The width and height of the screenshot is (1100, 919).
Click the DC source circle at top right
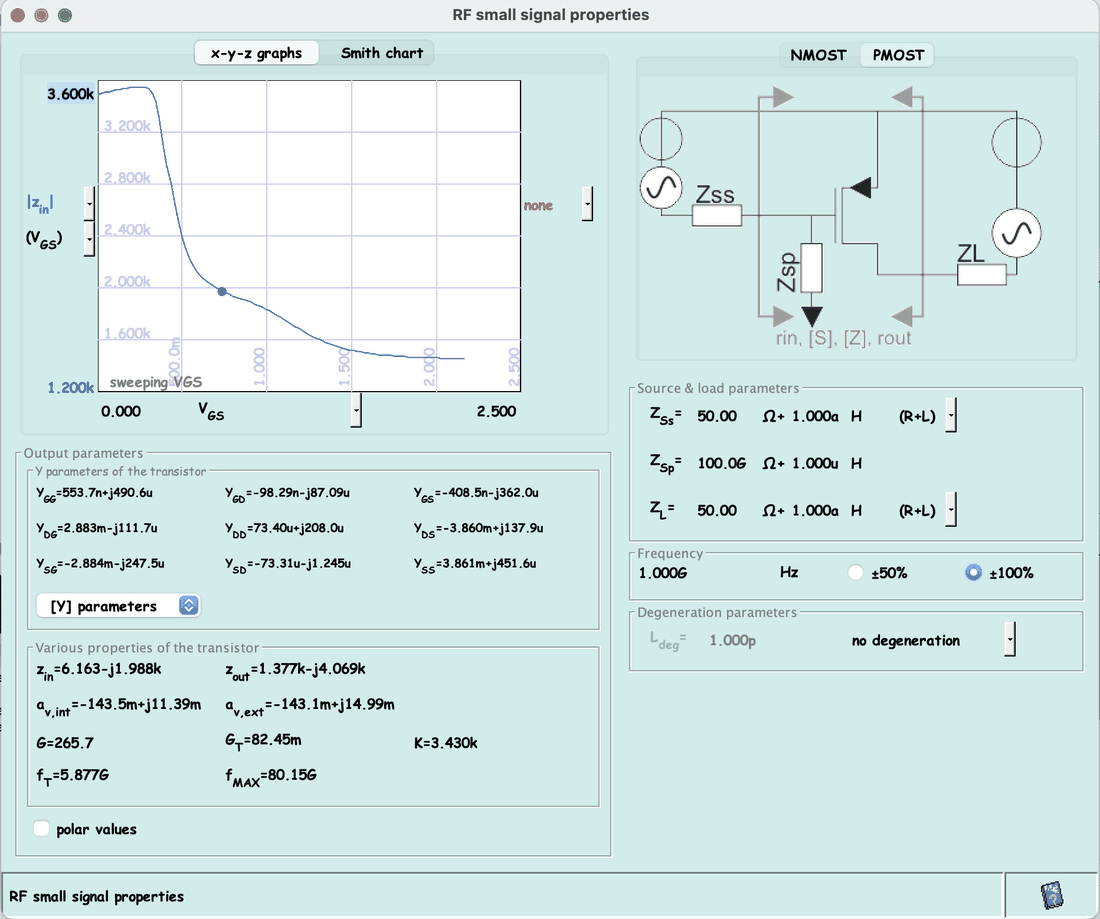click(1016, 142)
